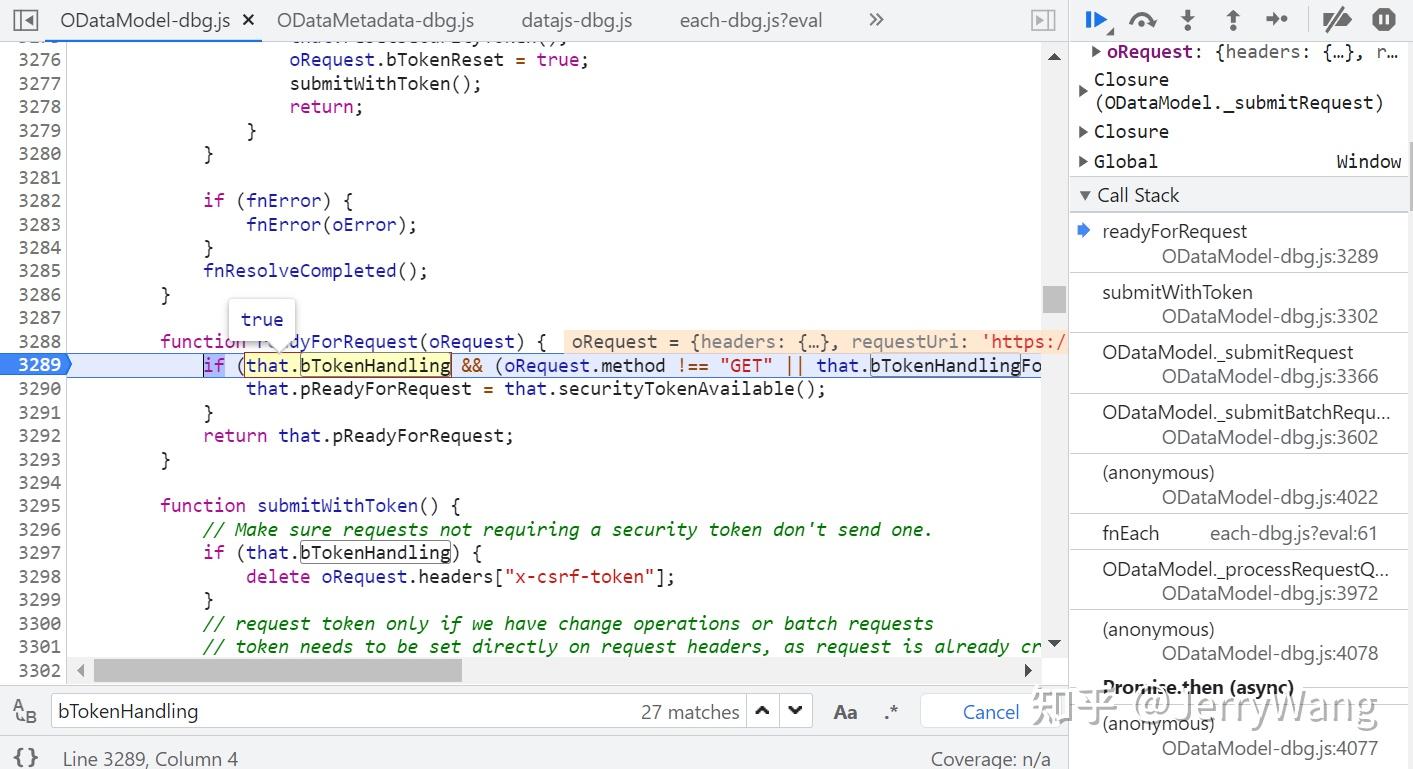1413x769 pixels.
Task: Select readyForRequest call stack frame
Action: [x=1240, y=243]
